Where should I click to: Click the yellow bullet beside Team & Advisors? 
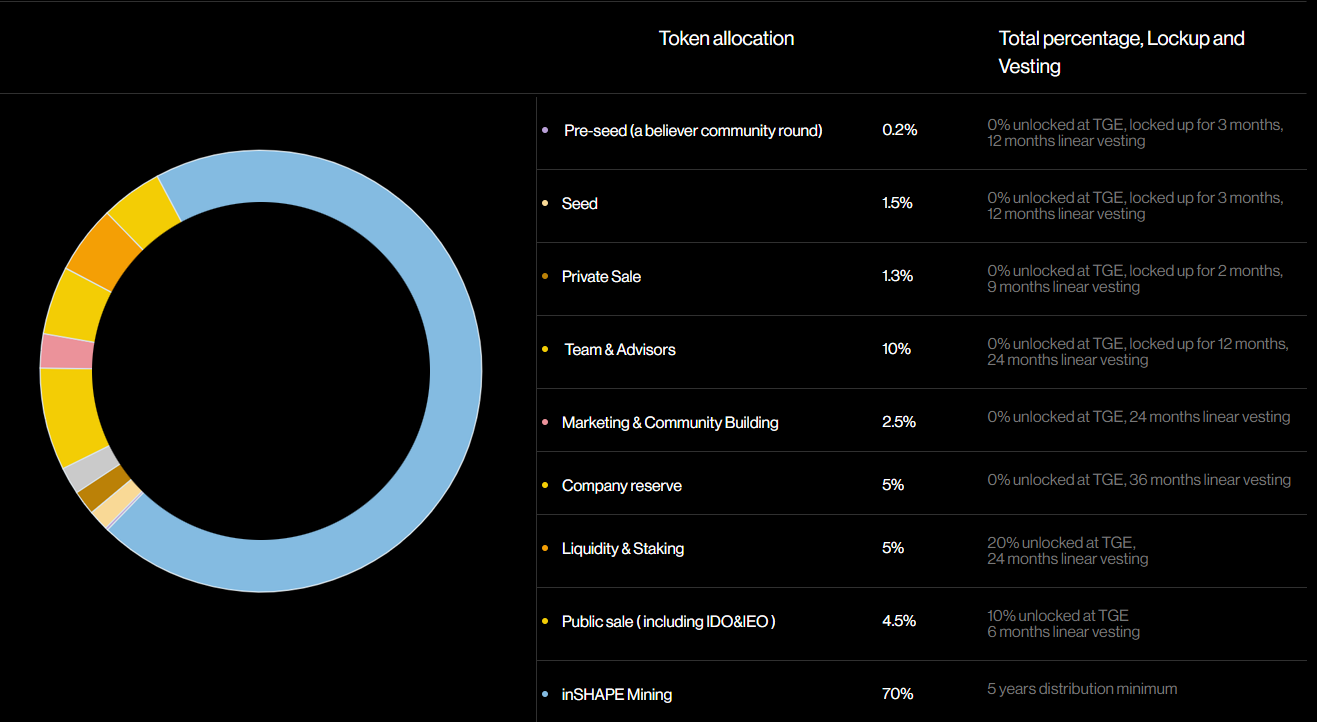pos(545,349)
